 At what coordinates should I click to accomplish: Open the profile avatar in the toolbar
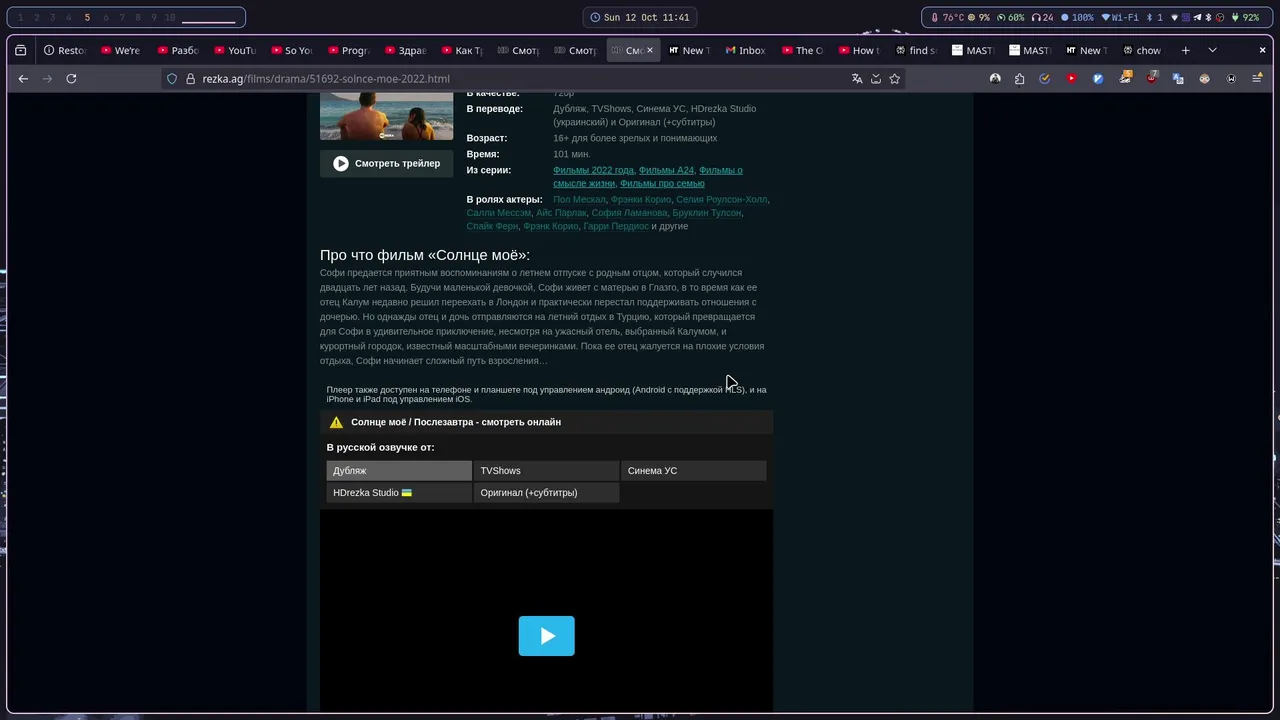click(x=995, y=78)
